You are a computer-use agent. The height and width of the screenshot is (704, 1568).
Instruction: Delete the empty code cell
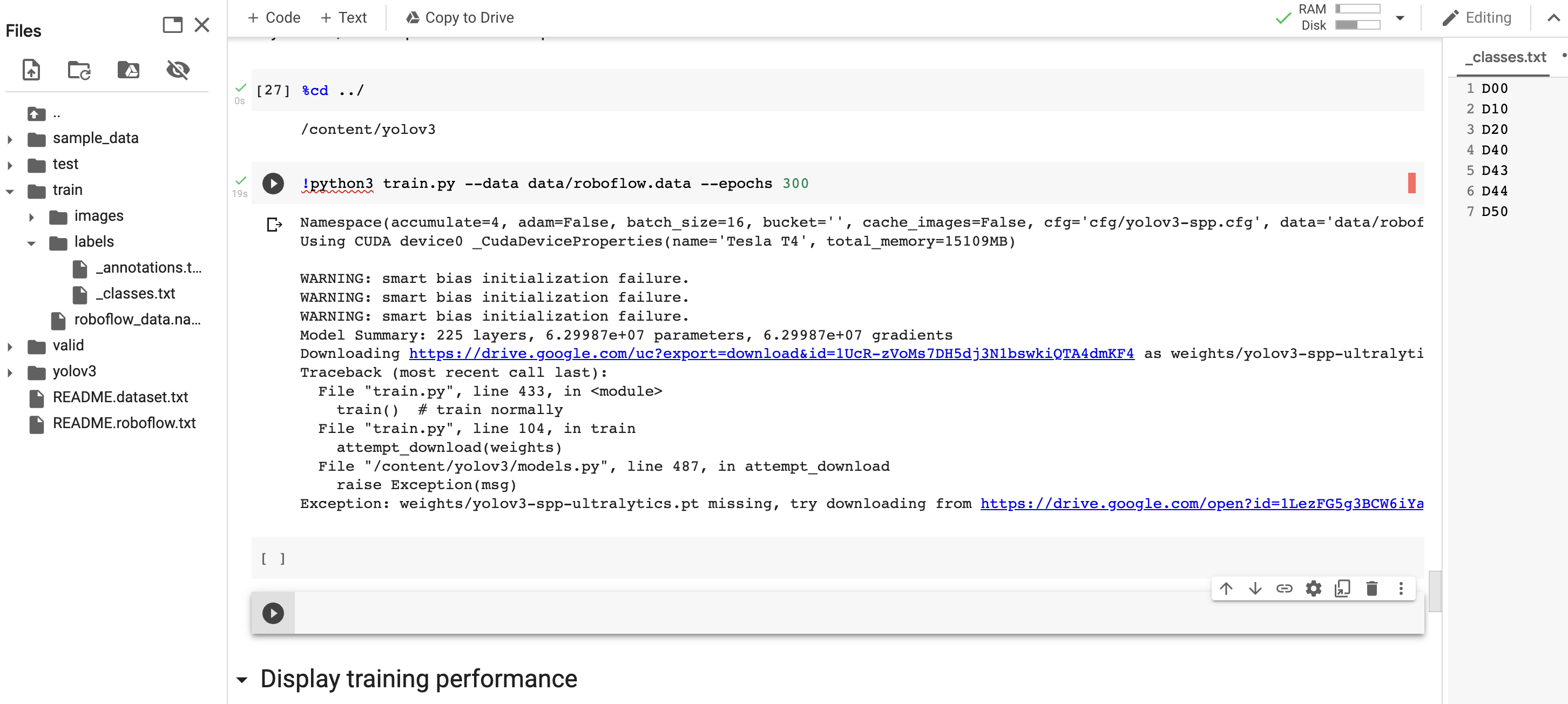pyautogui.click(x=1371, y=588)
